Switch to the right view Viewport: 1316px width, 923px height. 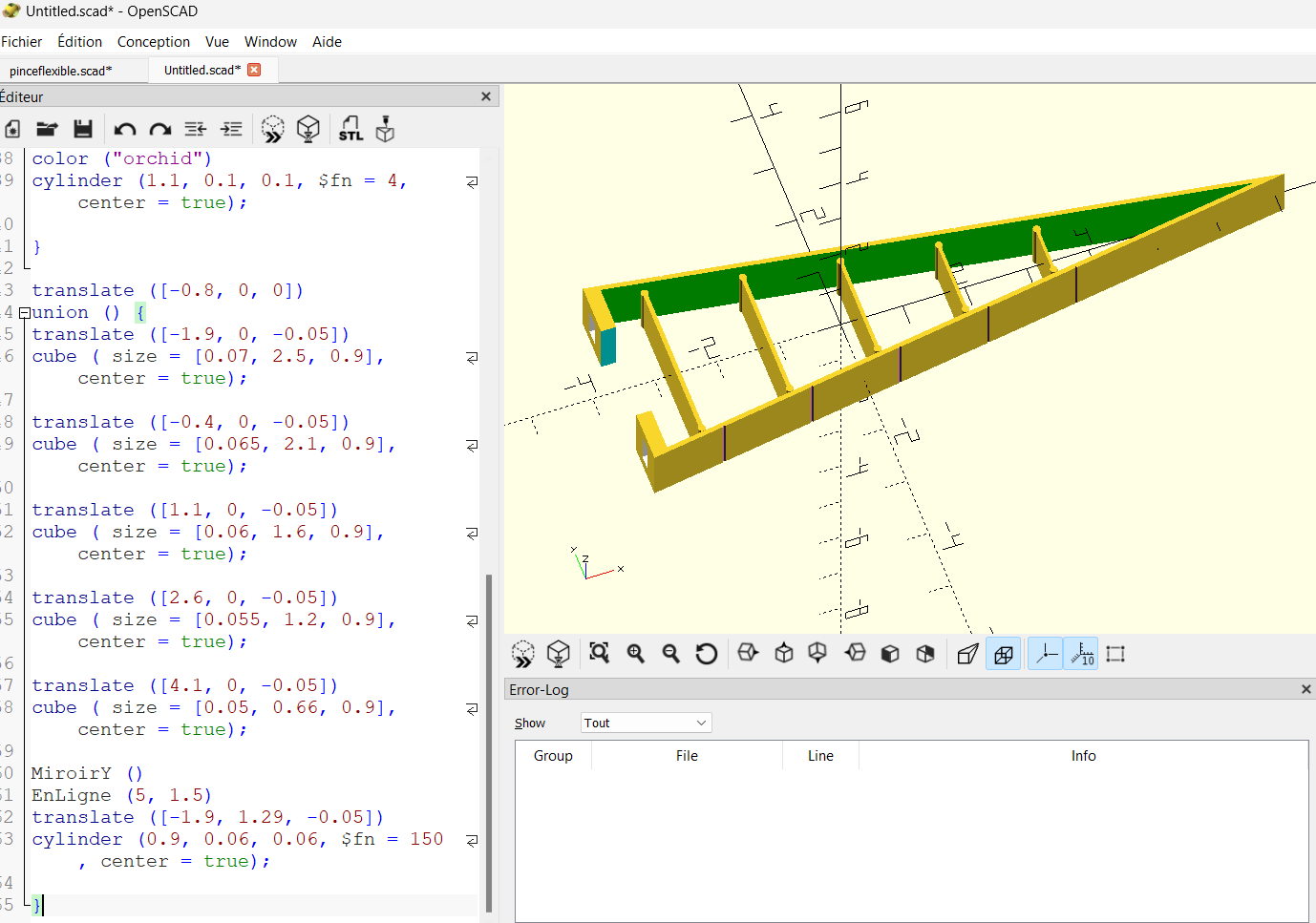click(x=748, y=653)
